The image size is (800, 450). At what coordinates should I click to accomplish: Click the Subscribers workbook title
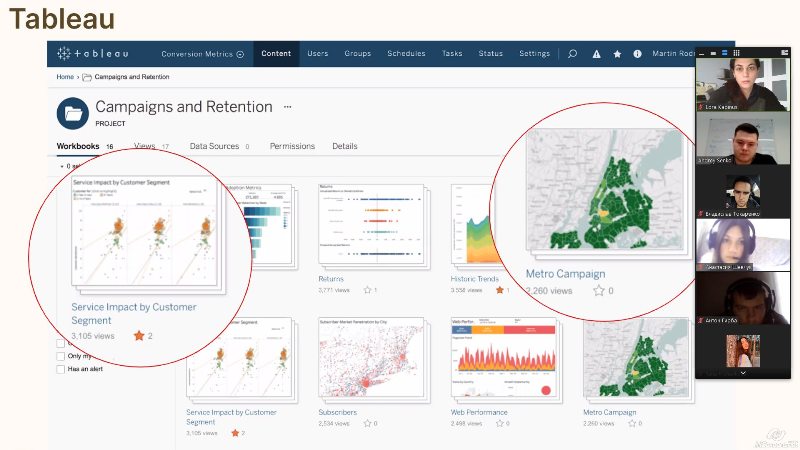tap(338, 412)
